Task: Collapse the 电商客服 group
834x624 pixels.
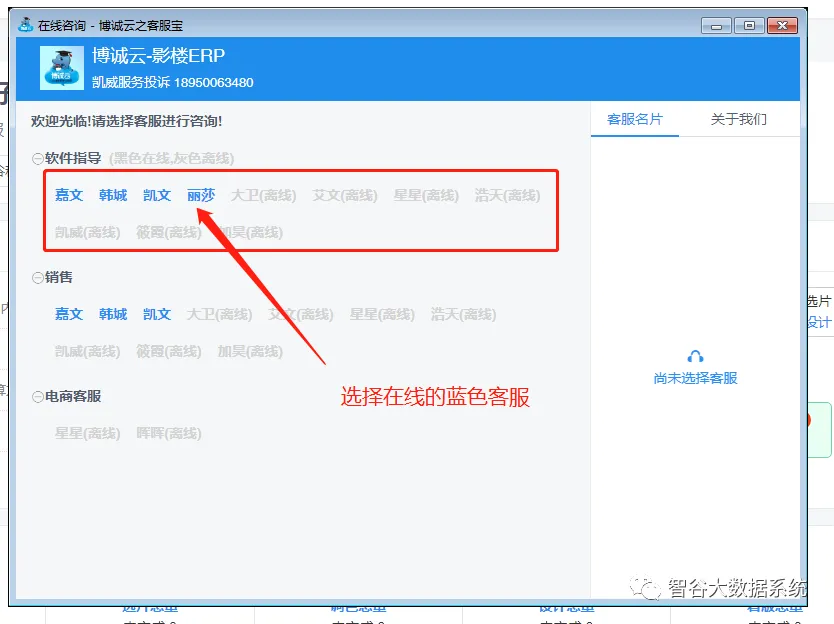Action: (x=37, y=396)
